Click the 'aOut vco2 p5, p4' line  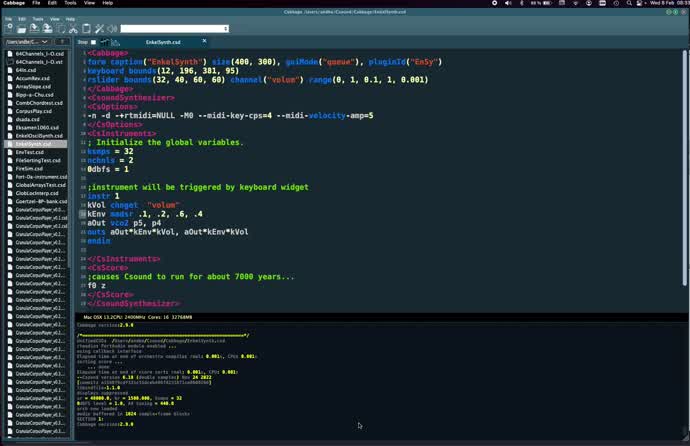(124, 223)
